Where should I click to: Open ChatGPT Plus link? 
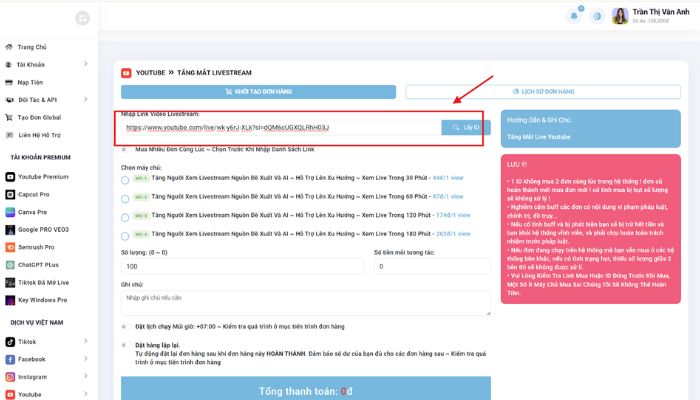tap(38, 265)
